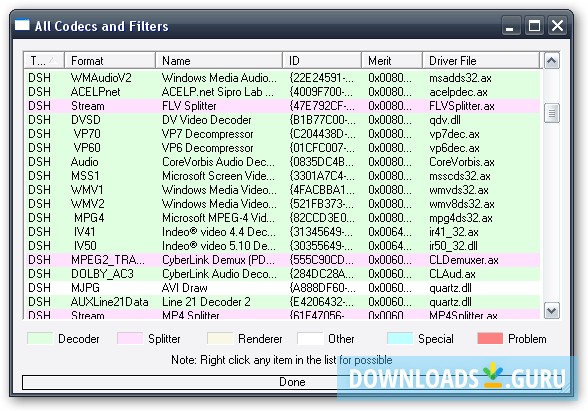Click the green Decoder legend swatch
588x411 pixels.
[x=40, y=338]
